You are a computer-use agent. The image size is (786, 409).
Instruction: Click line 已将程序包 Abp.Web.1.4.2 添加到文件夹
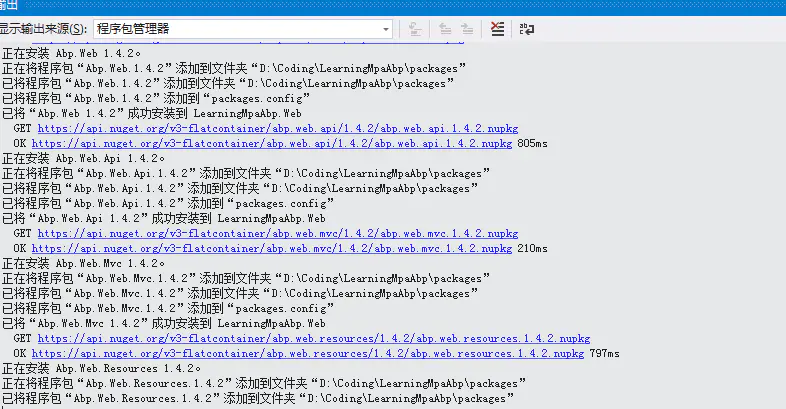tap(228, 83)
